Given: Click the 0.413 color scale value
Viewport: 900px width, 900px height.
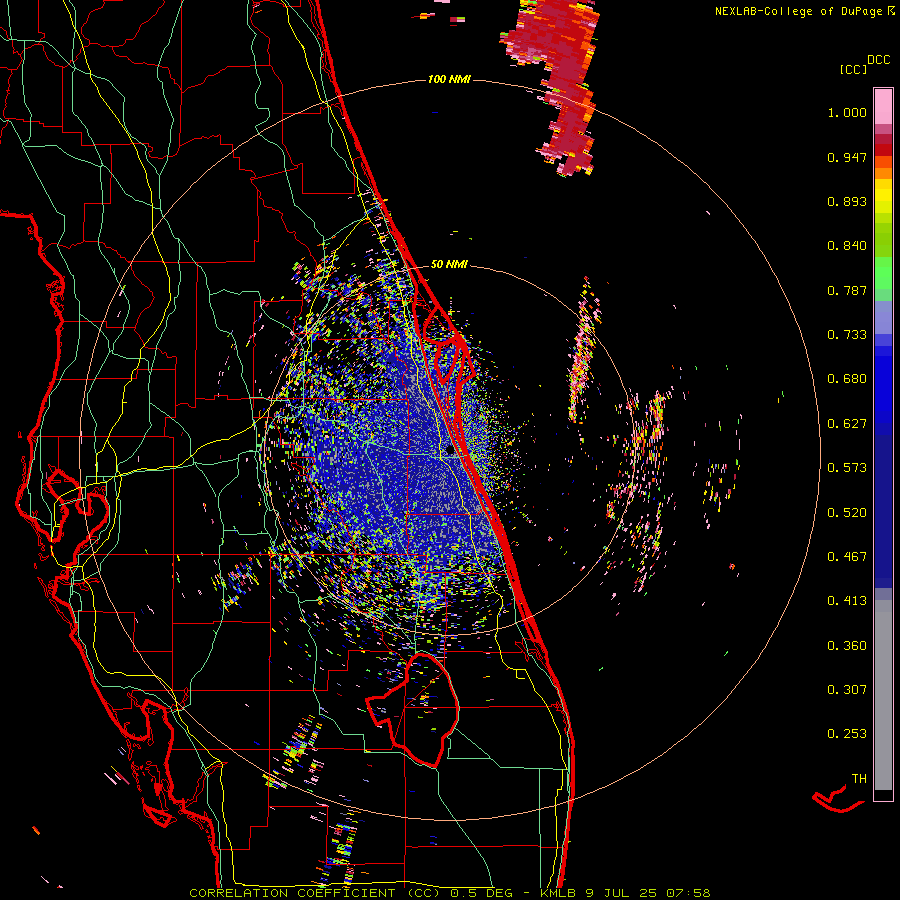Looking at the screenshot, I should (x=847, y=601).
